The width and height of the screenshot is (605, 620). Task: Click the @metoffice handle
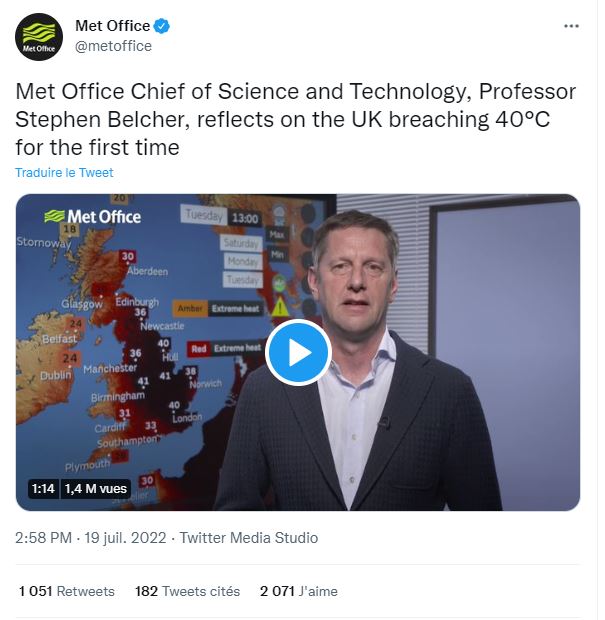(x=113, y=46)
